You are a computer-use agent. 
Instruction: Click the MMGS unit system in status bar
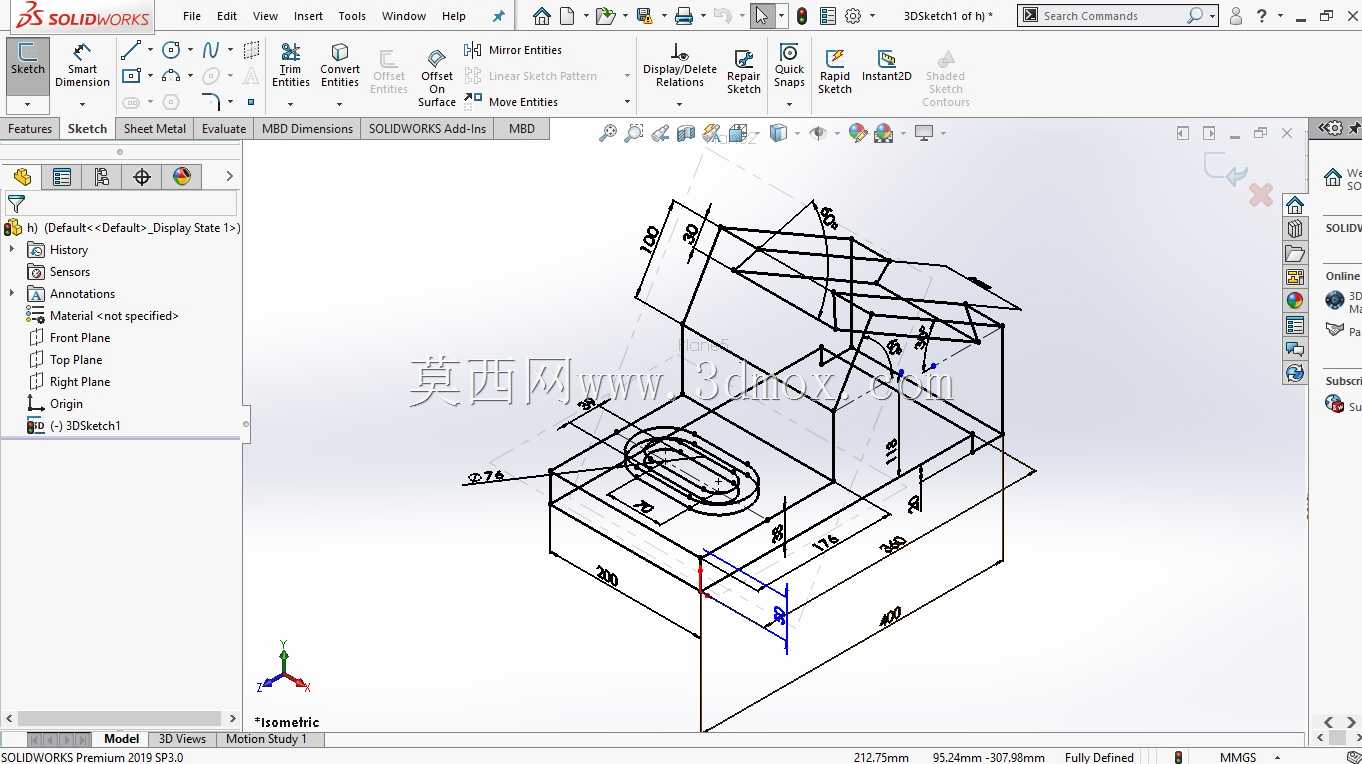coord(1238,757)
